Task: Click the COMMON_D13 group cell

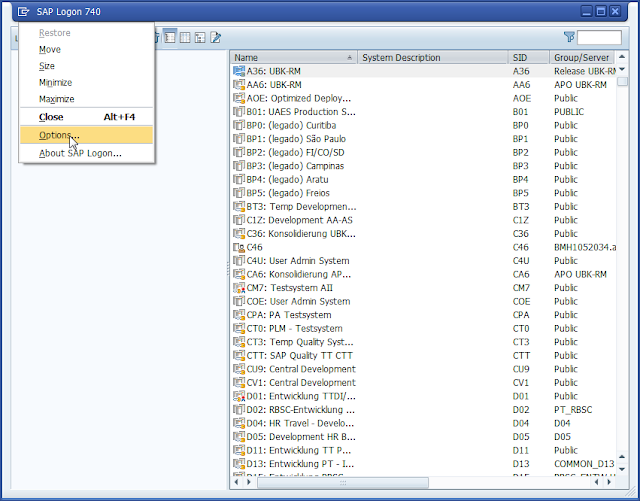Action: click(584, 464)
